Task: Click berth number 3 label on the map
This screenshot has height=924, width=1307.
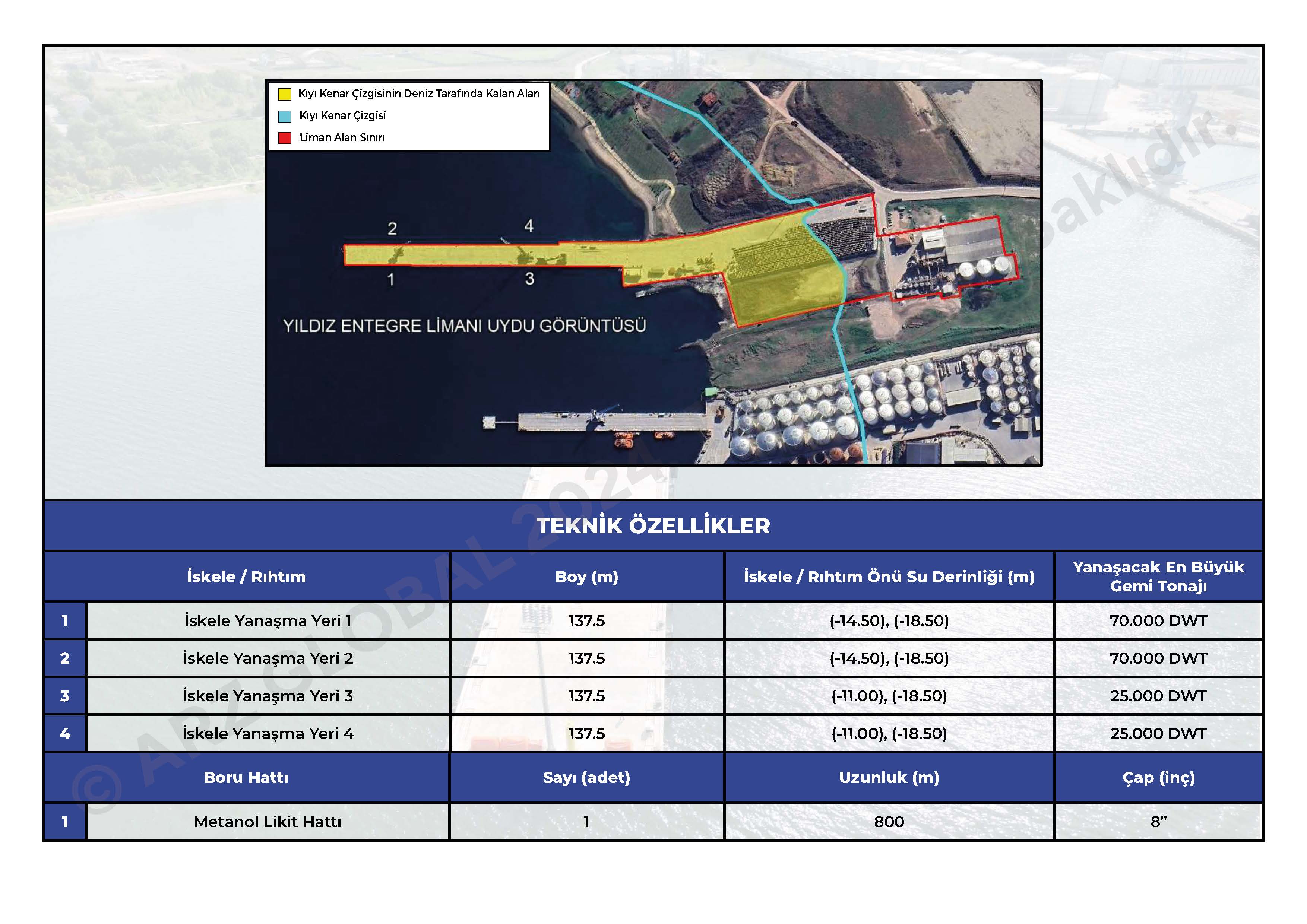Action: (529, 279)
